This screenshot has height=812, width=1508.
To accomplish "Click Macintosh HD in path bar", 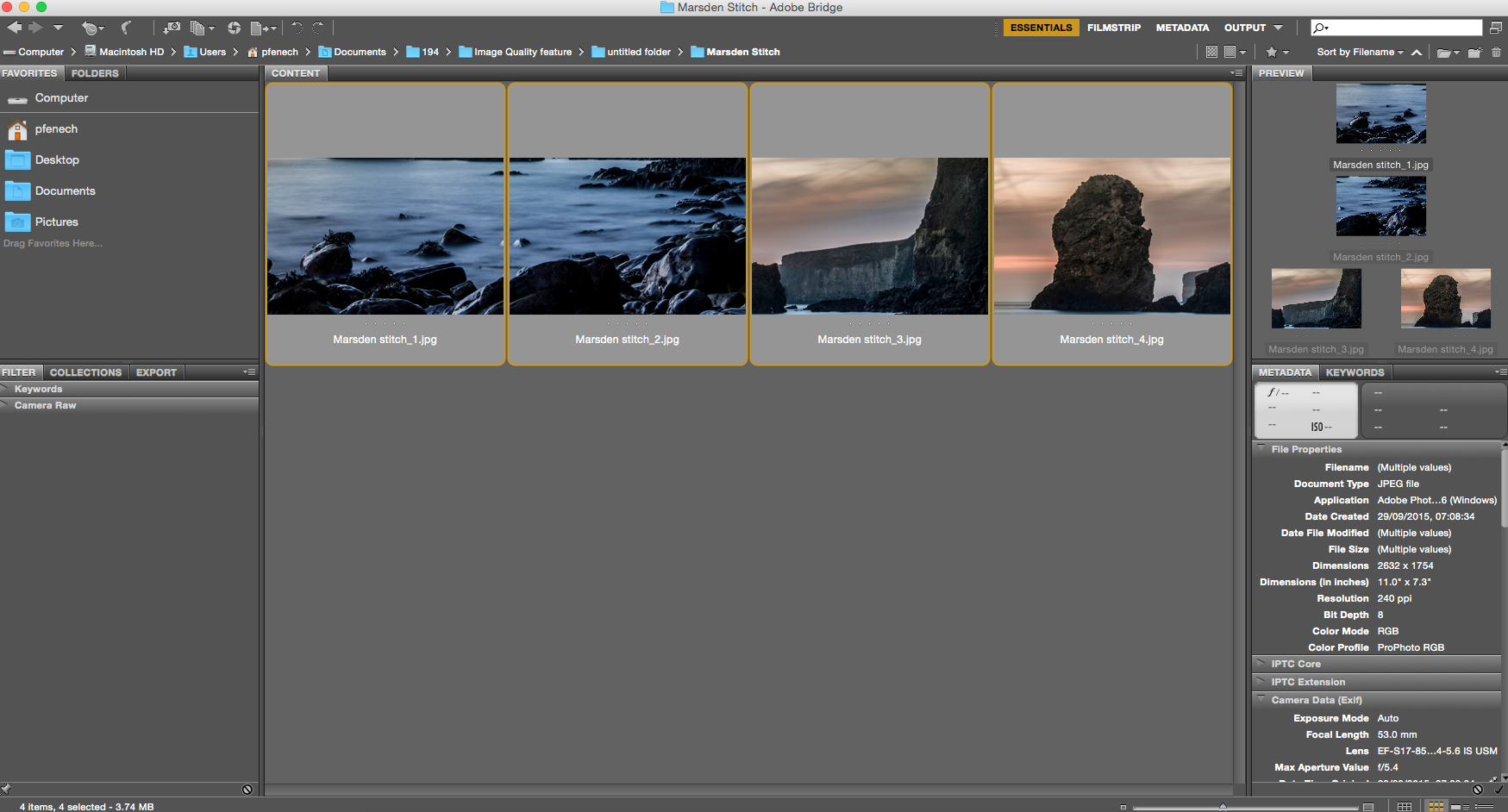I will [130, 53].
